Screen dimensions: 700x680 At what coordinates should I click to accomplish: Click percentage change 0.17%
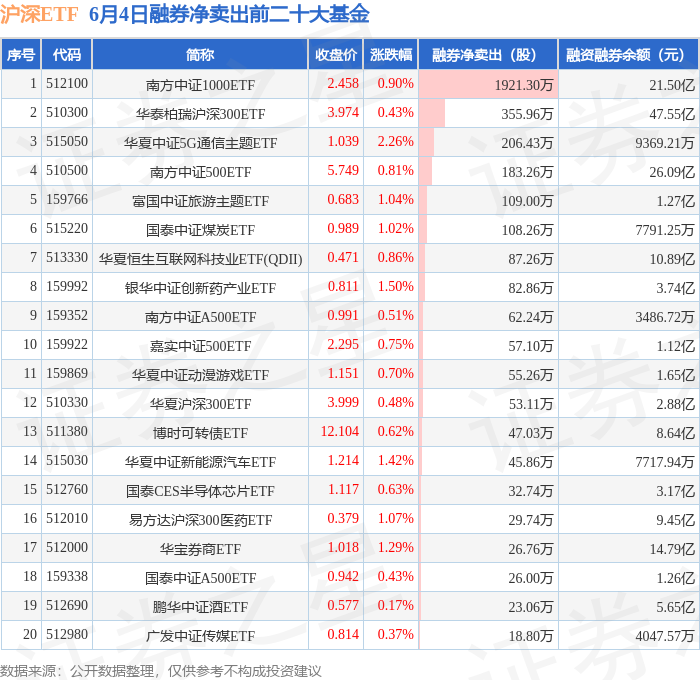coord(396,605)
